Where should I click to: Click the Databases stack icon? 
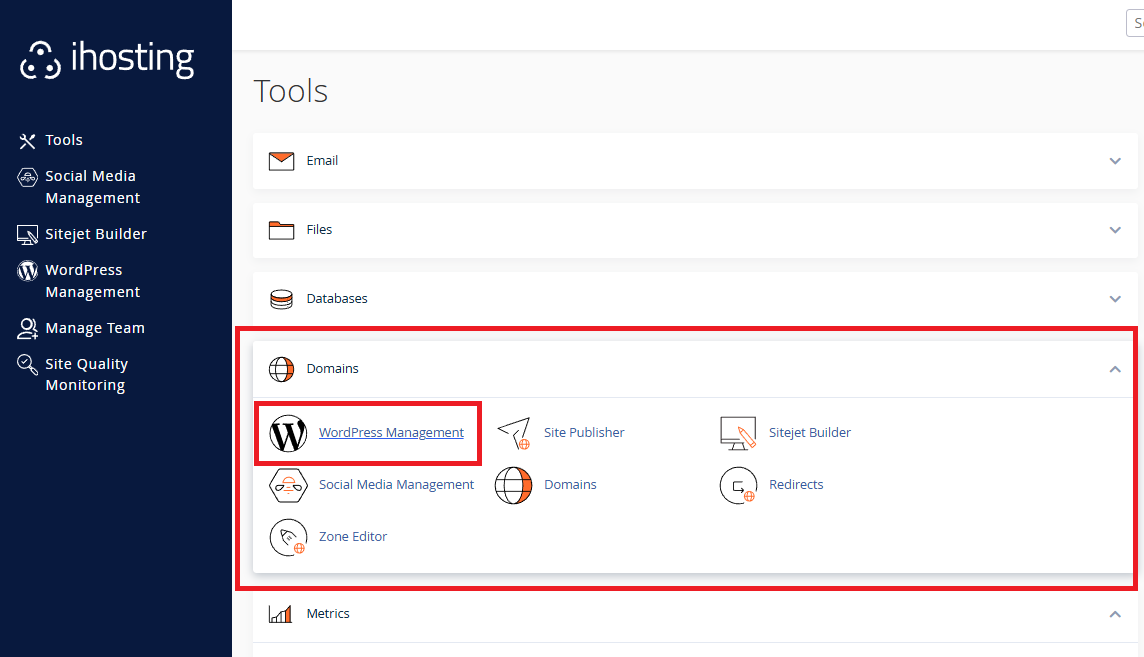pyautogui.click(x=282, y=299)
